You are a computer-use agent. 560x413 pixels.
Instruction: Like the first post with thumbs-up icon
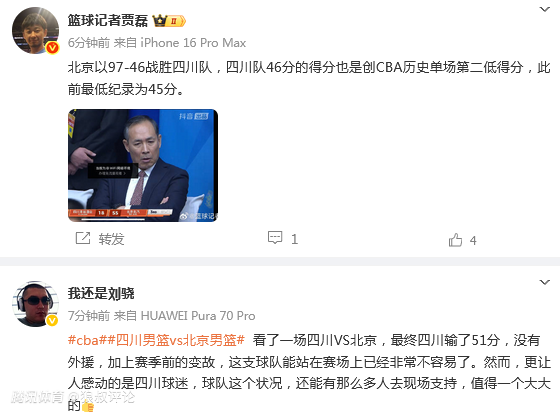tap(455, 240)
